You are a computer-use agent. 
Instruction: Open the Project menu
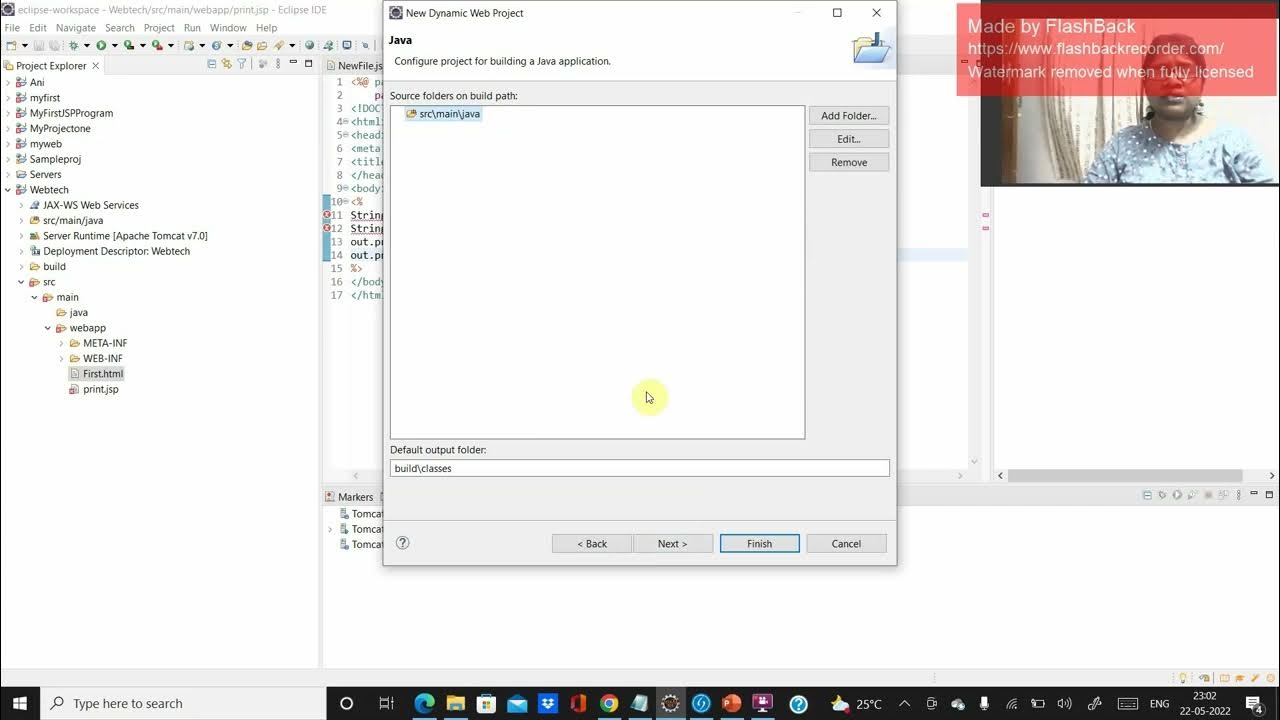(159, 28)
